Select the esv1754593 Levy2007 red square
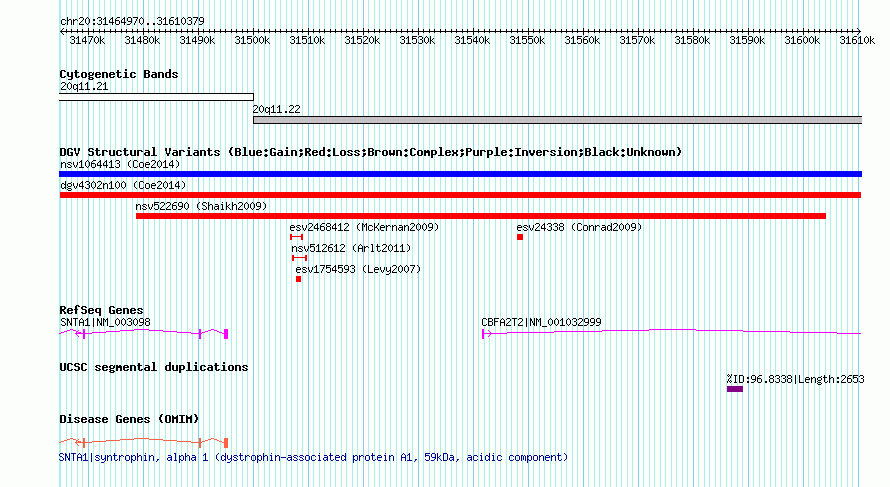 pos(299,279)
